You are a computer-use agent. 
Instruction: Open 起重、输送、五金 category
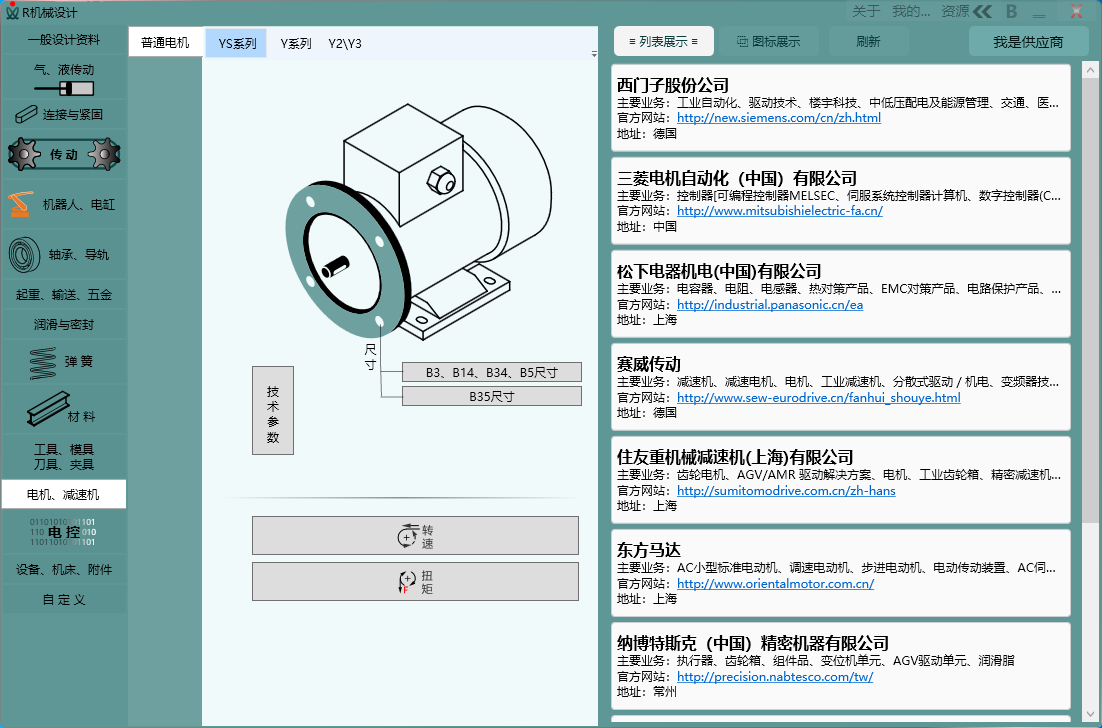64,294
